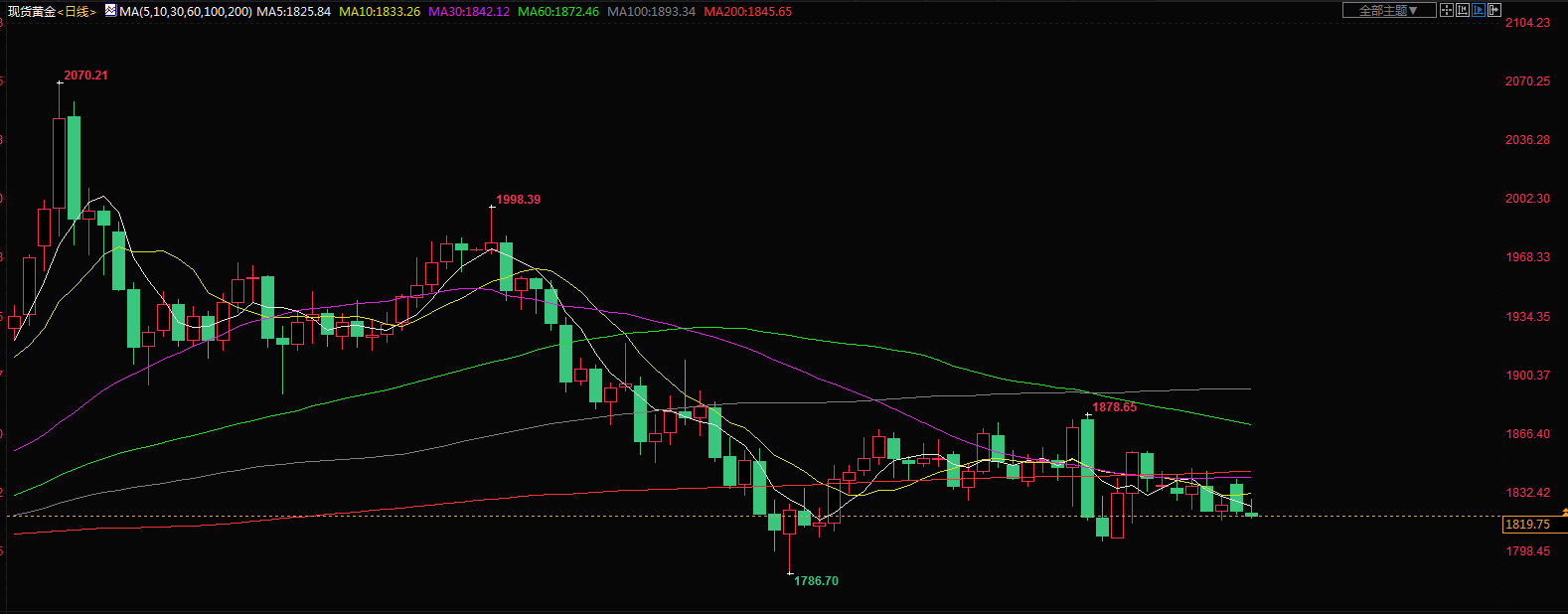Select the red MA200:1845.65 legend
Screen dimensions: 1568x614
(747, 12)
